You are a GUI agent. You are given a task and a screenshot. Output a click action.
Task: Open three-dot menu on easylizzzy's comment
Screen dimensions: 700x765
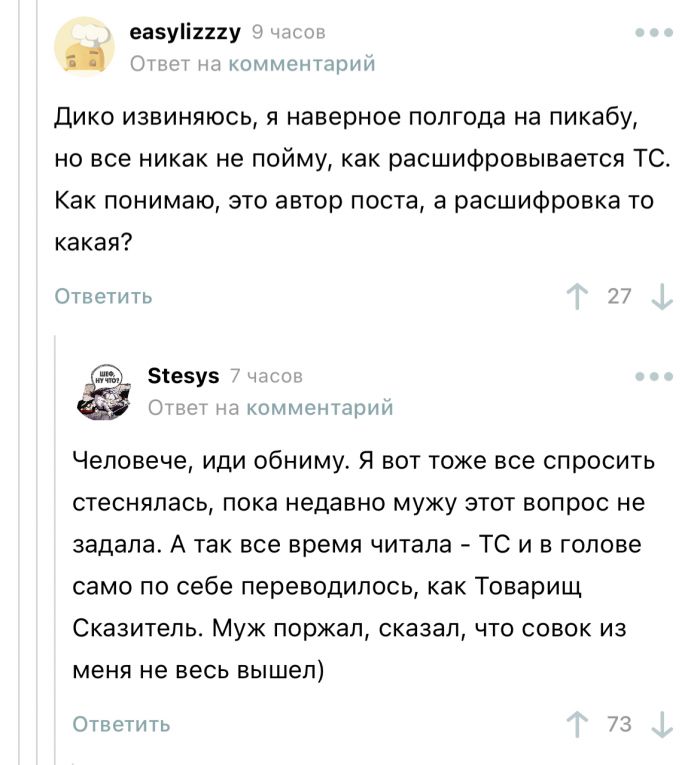pos(654,33)
